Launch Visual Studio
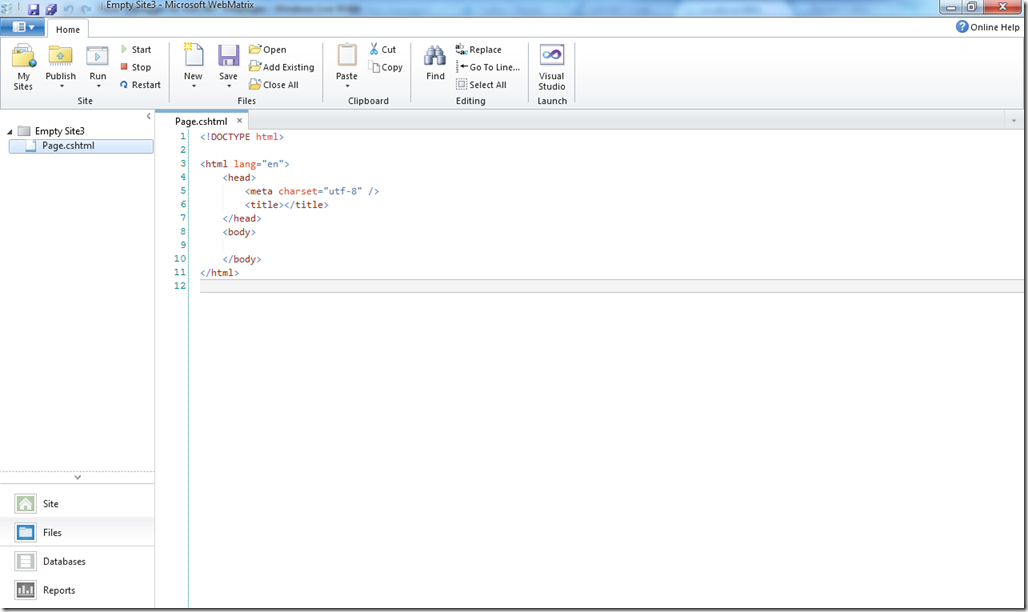 tap(552, 67)
